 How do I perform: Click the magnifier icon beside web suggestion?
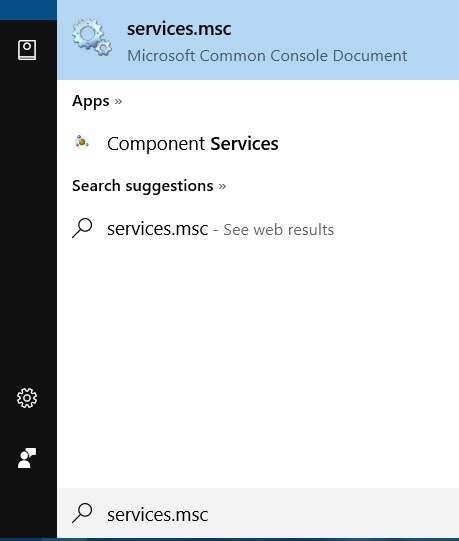pyautogui.click(x=82, y=228)
